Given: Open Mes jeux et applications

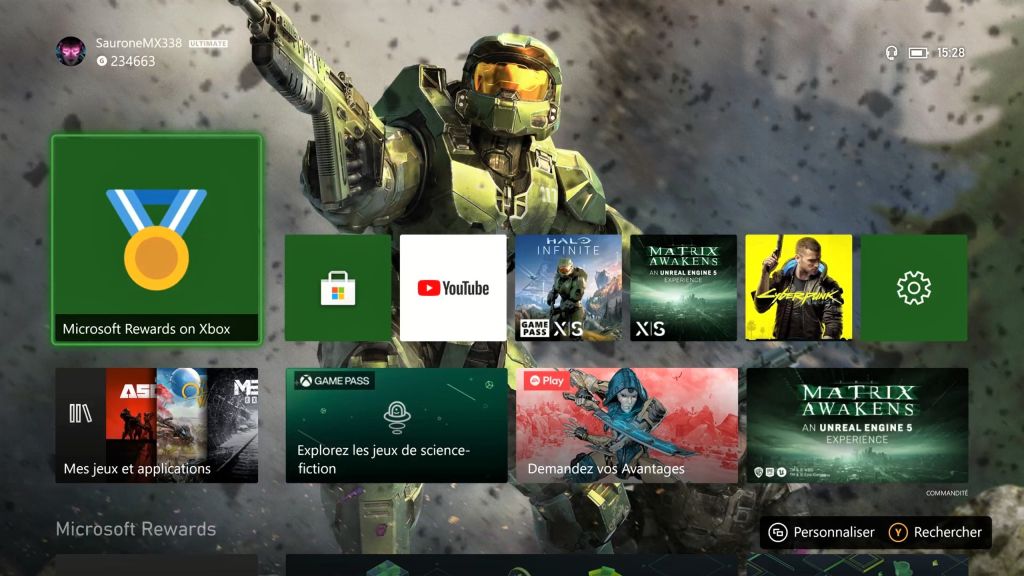Looking at the screenshot, I should (x=157, y=425).
